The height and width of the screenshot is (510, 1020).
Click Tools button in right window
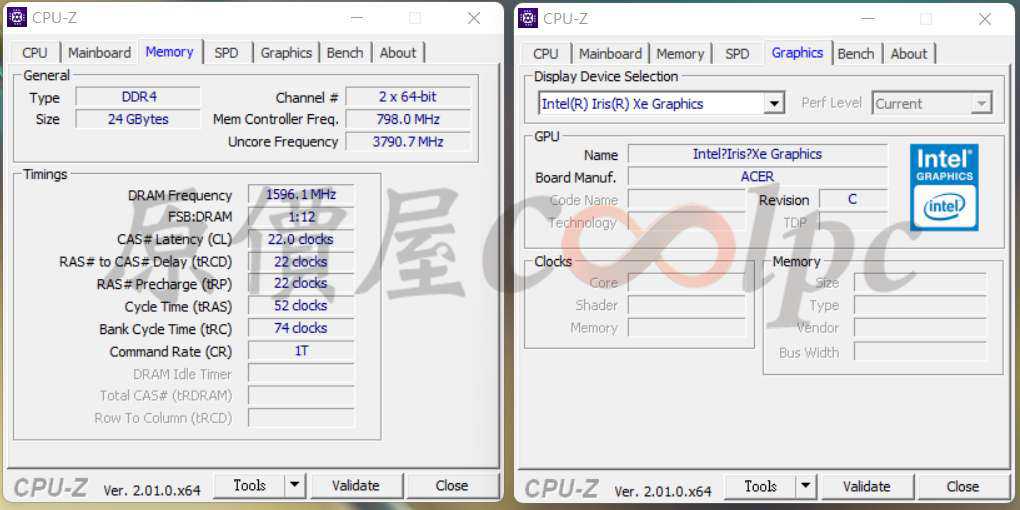point(760,486)
